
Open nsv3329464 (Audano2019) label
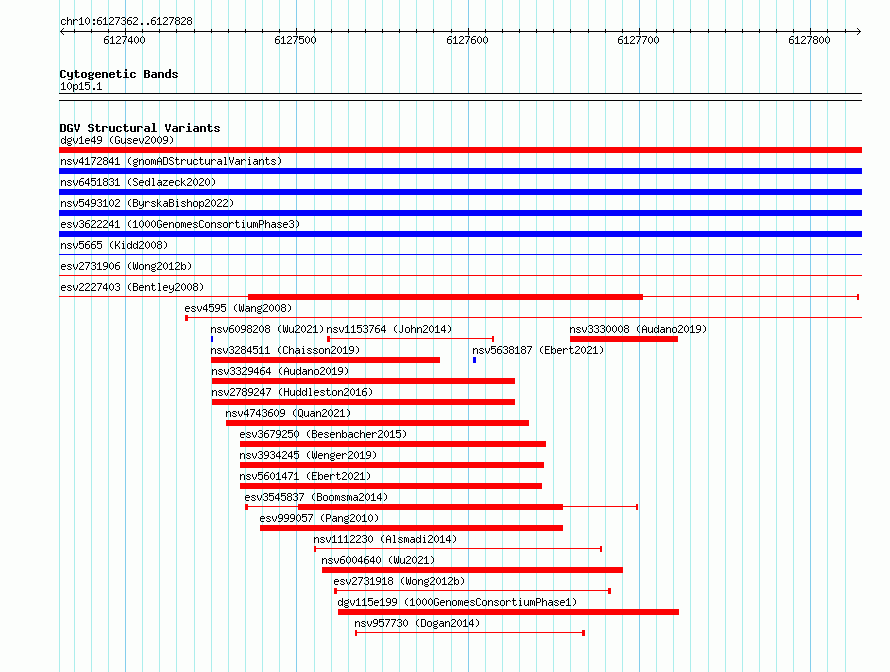tap(280, 371)
